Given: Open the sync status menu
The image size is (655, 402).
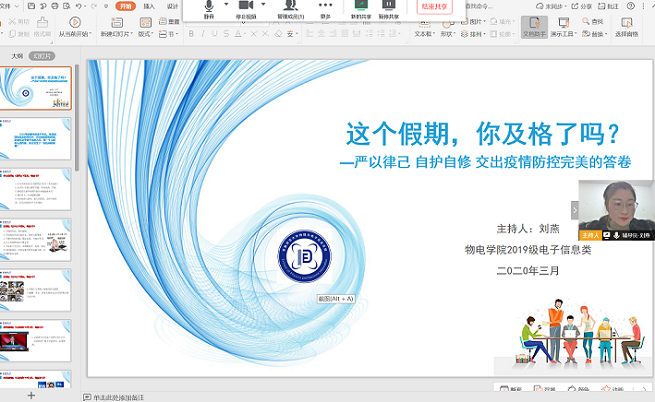Looking at the screenshot, I should 551,6.
